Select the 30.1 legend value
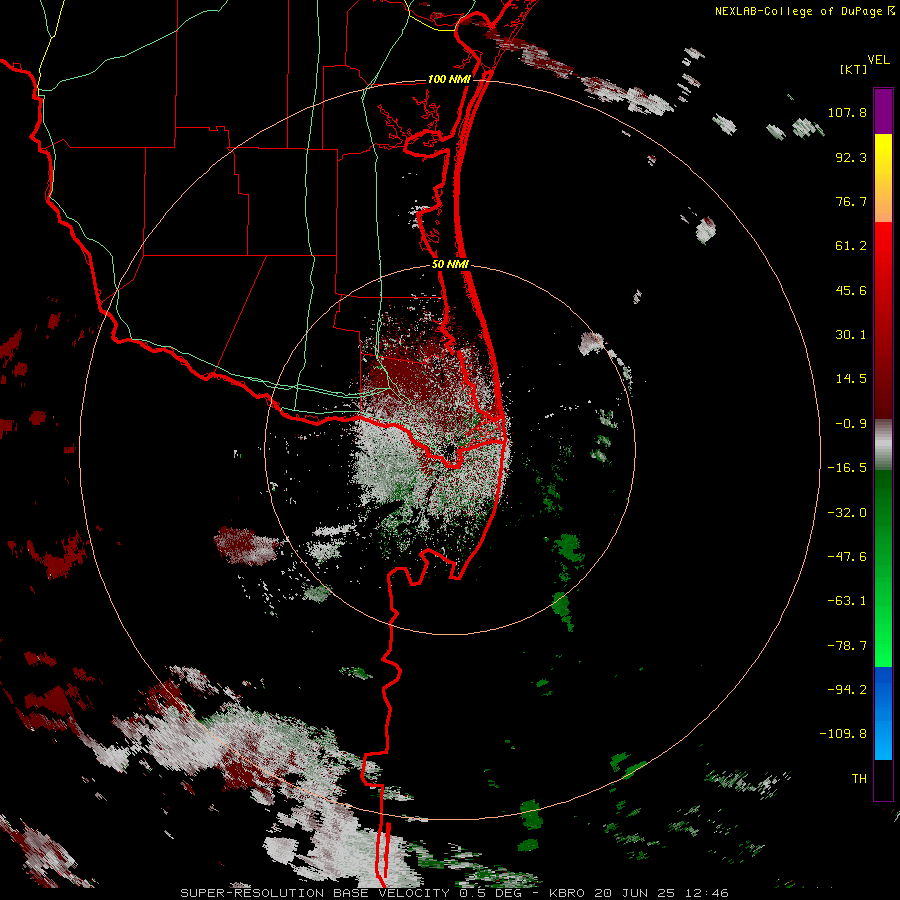The image size is (900, 900). click(851, 335)
